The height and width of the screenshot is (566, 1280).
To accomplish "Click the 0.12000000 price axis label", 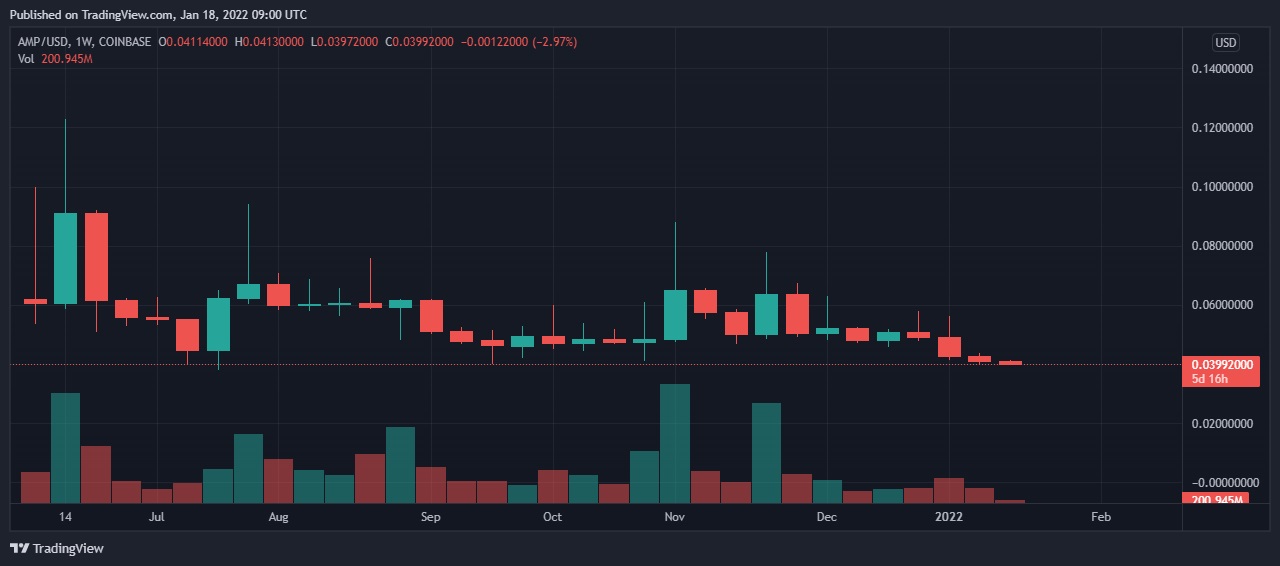I will (x=1221, y=128).
